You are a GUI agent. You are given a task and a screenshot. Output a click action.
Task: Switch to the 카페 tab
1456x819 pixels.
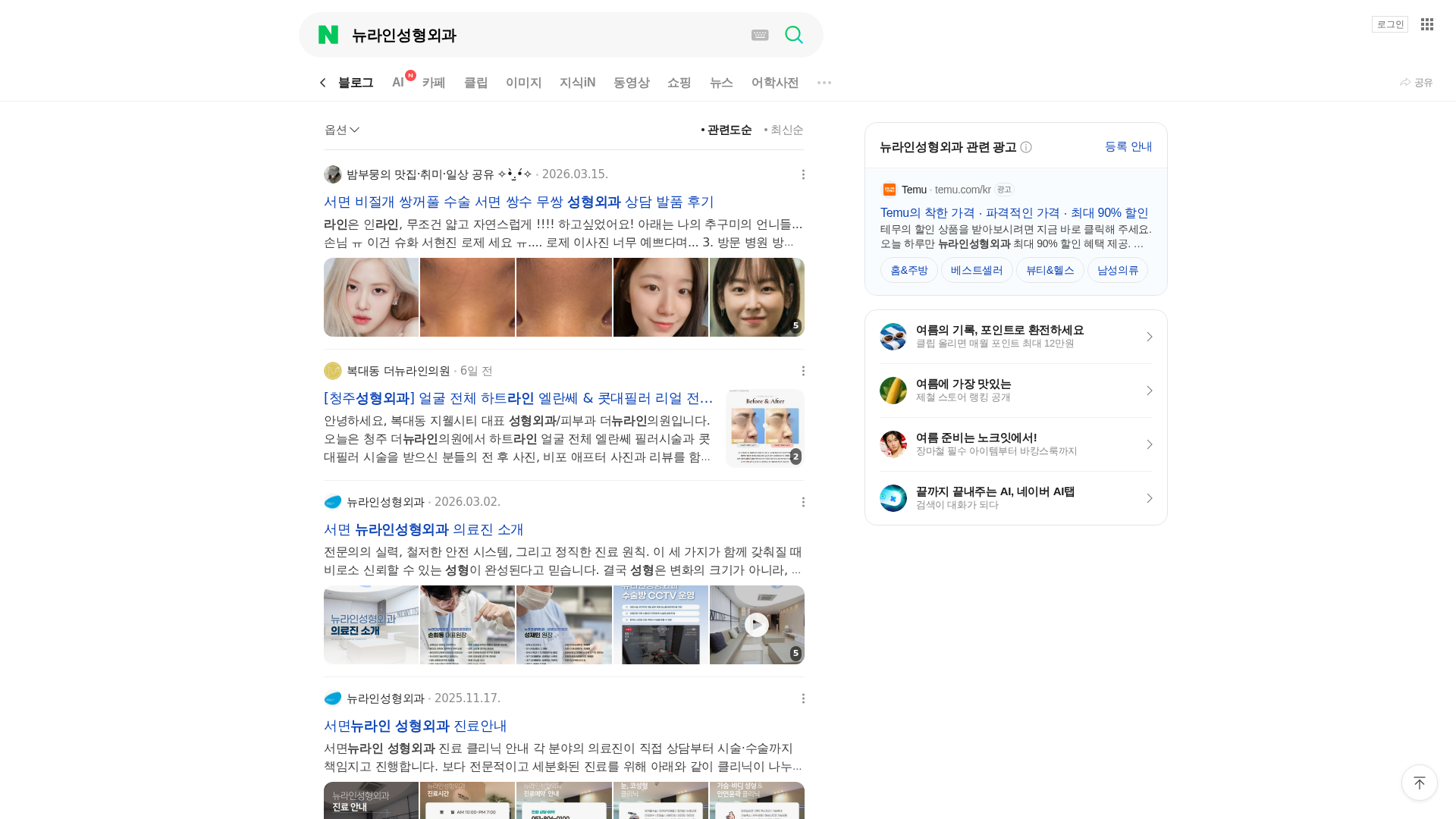(434, 83)
